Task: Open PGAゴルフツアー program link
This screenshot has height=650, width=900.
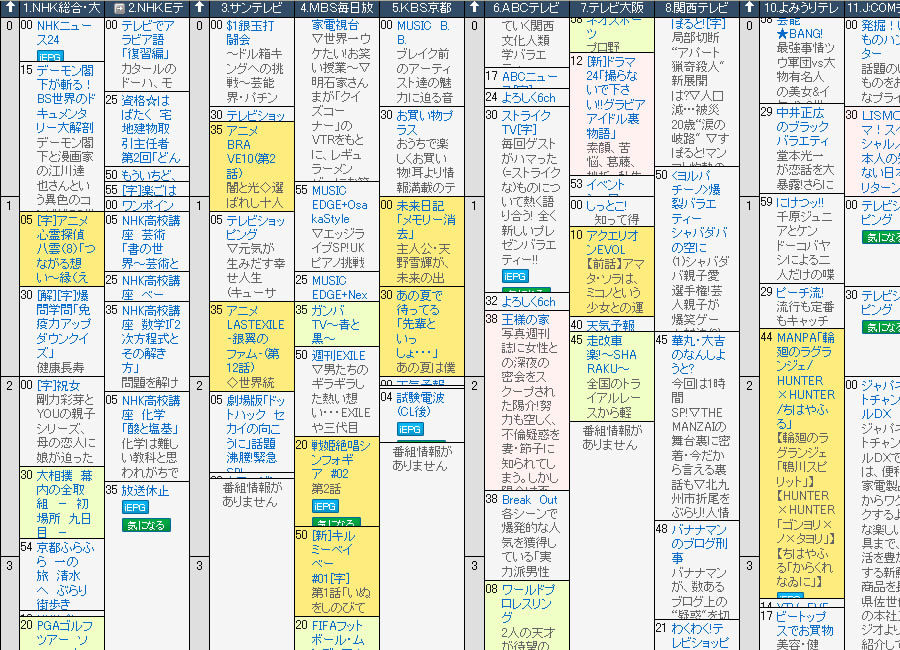Action: point(64,632)
